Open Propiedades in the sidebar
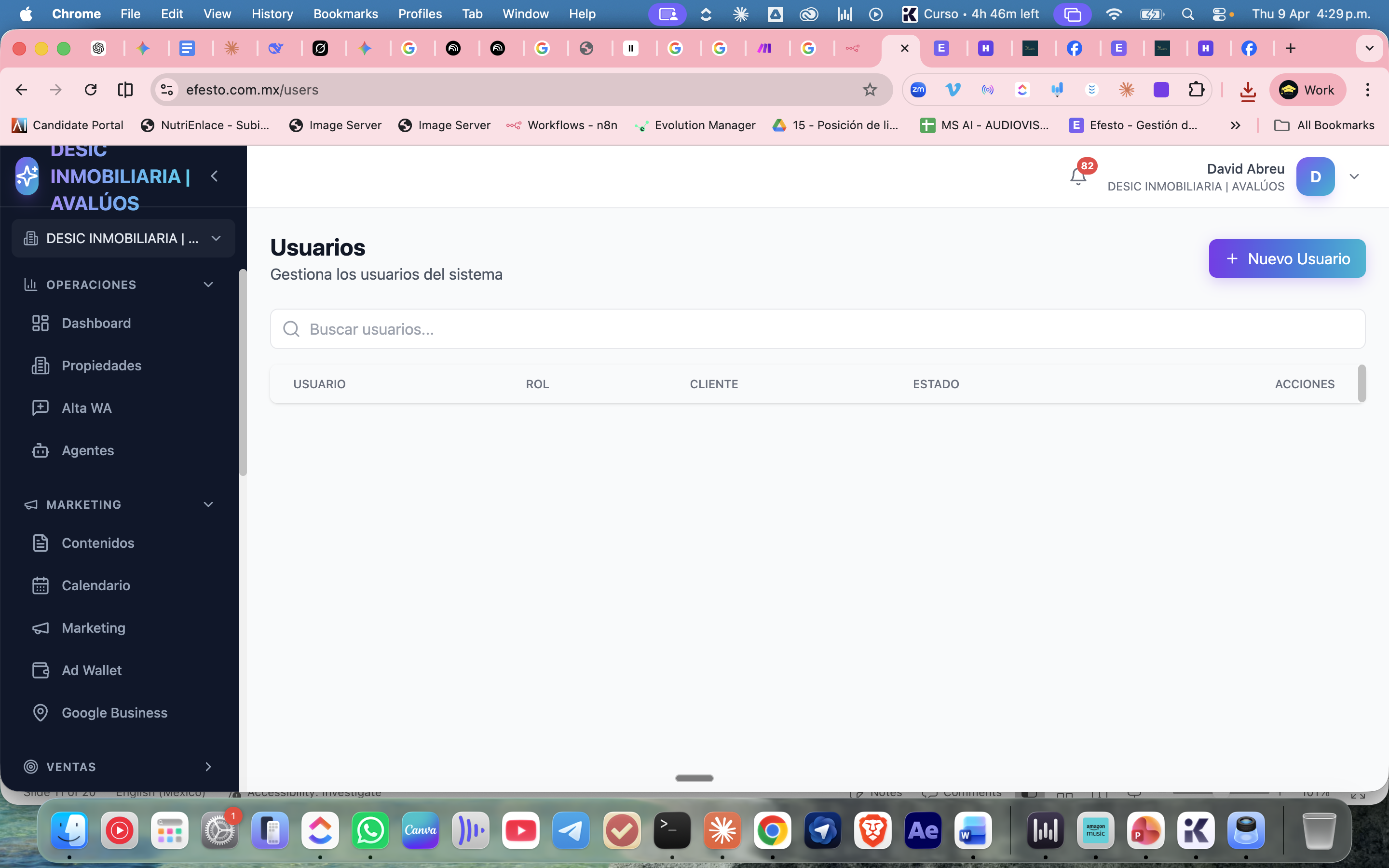 [101, 366]
